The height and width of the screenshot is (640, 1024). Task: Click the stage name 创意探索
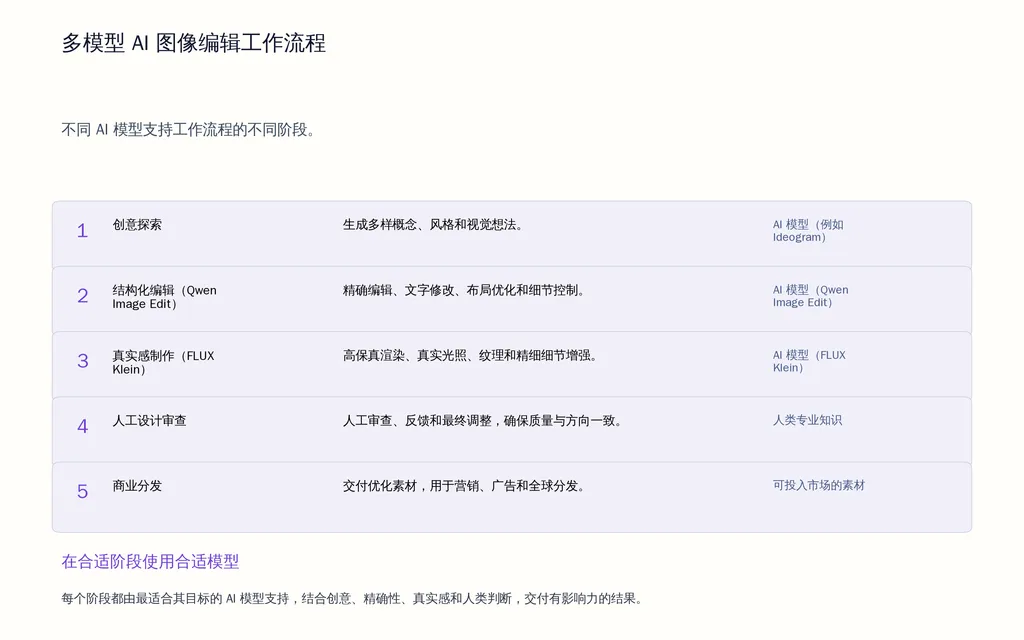[137, 225]
